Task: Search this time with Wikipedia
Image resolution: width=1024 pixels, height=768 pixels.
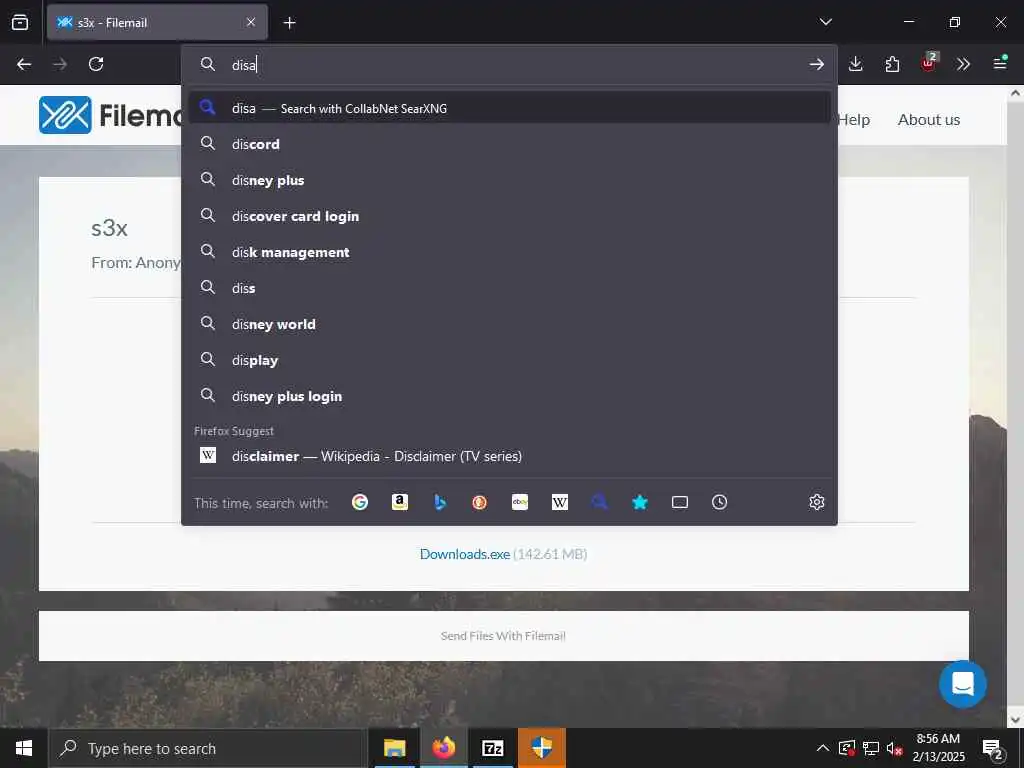Action: (560, 502)
